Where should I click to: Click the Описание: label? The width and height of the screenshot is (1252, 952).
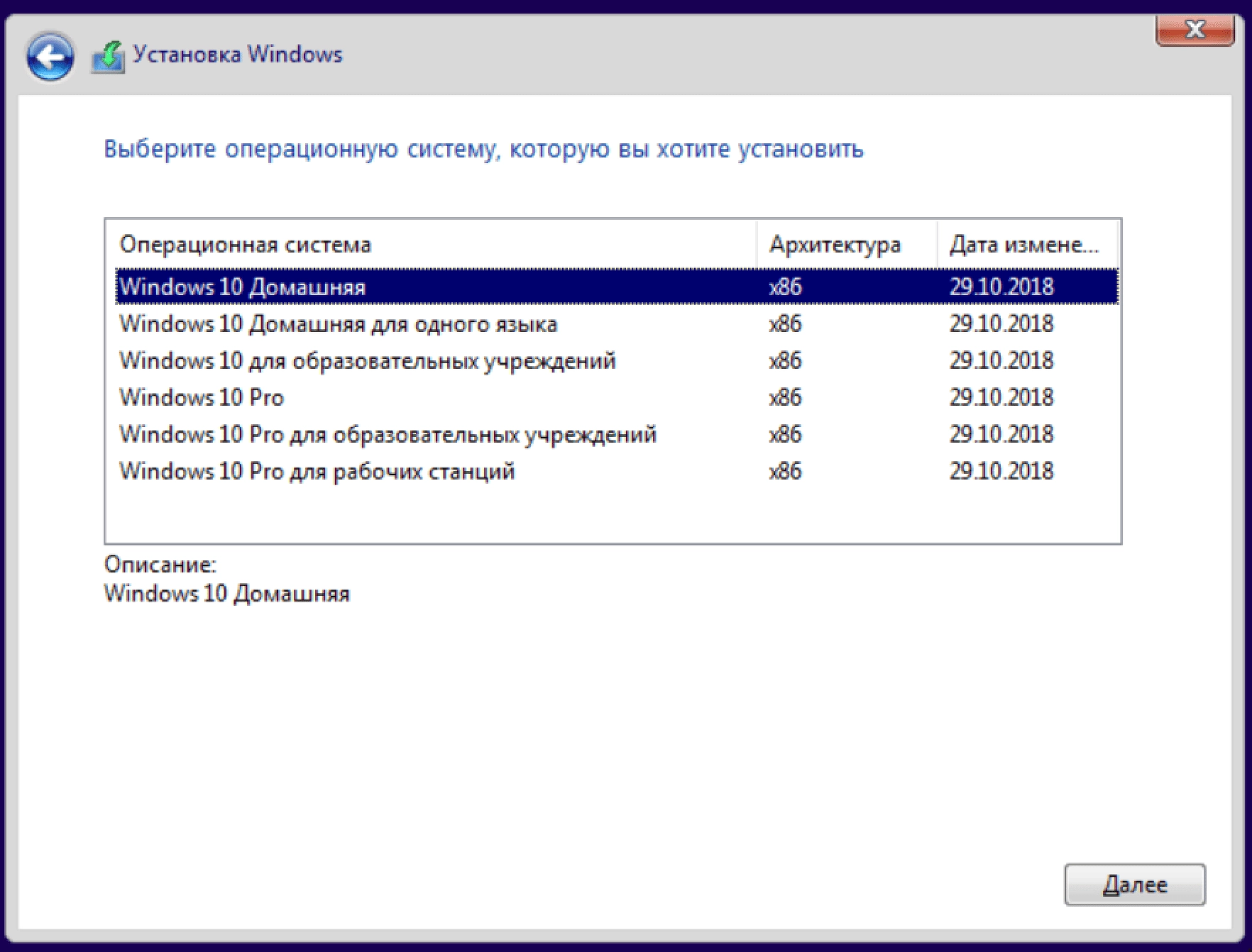(x=160, y=565)
